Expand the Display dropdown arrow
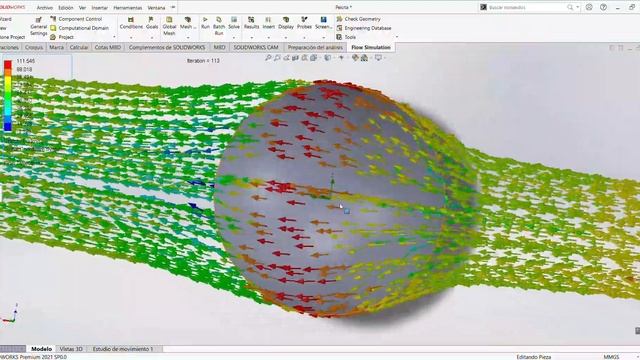 286,38
